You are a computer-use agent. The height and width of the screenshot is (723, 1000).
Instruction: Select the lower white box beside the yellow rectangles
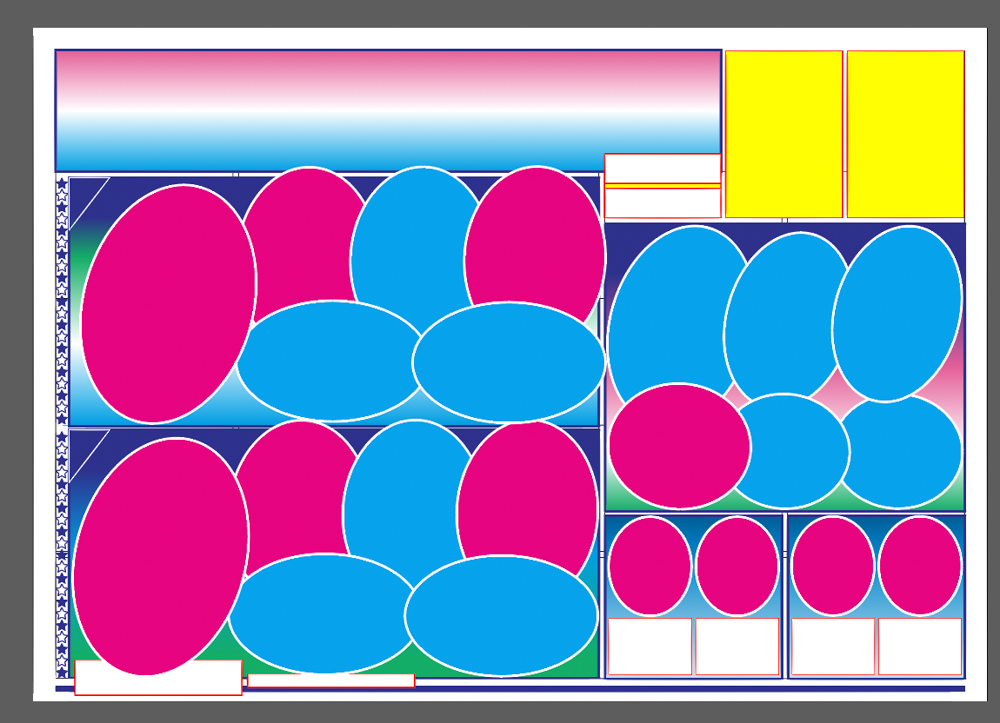(x=663, y=203)
